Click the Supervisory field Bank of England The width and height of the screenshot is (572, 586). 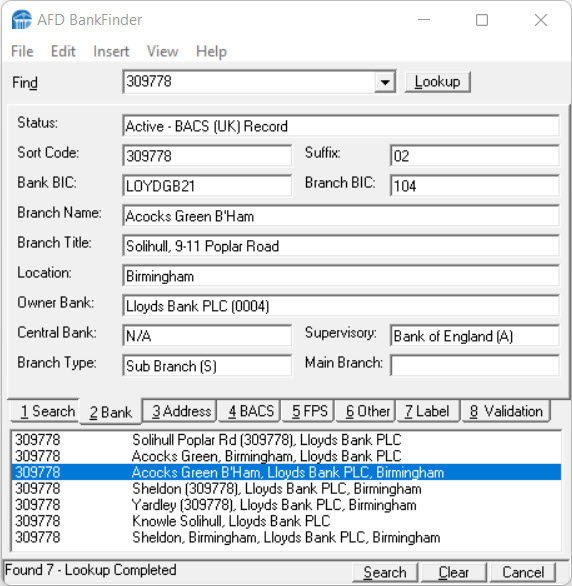tap(474, 336)
